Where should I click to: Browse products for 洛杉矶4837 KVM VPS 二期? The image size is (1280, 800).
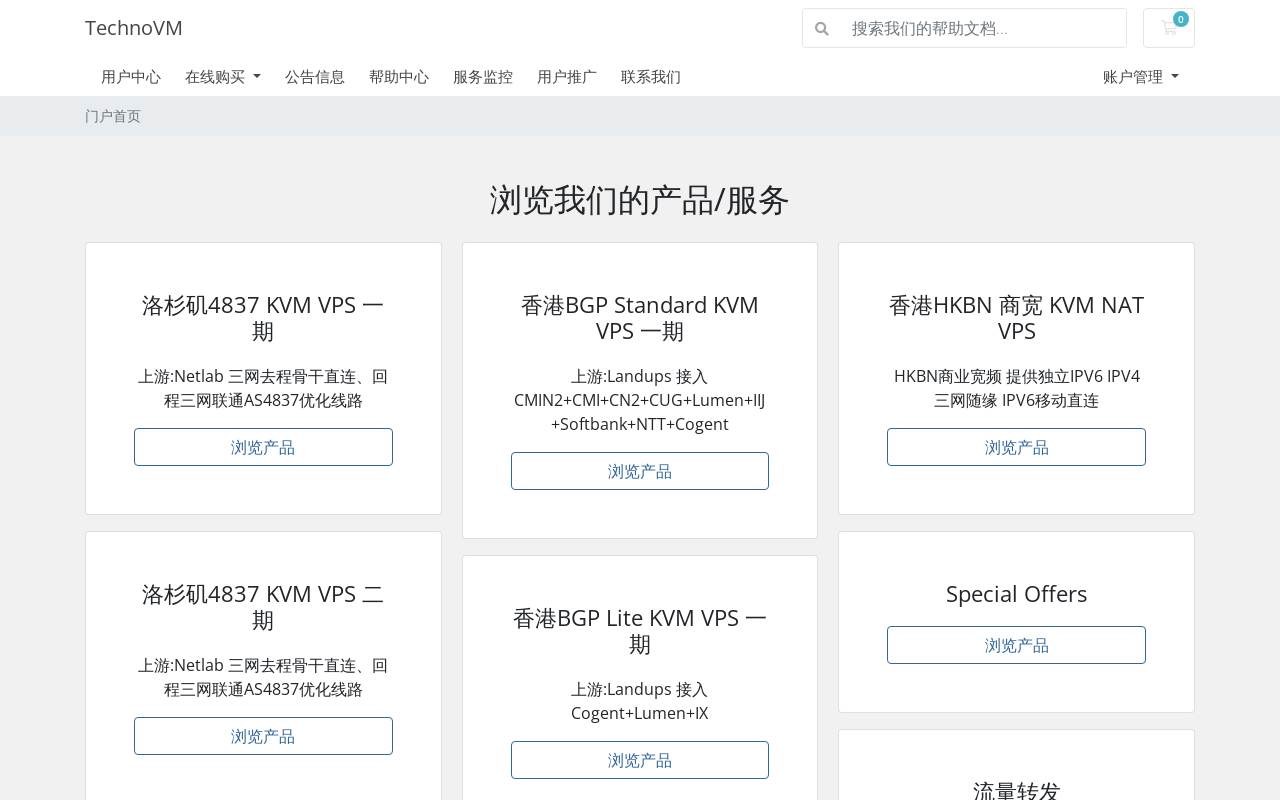tap(263, 736)
